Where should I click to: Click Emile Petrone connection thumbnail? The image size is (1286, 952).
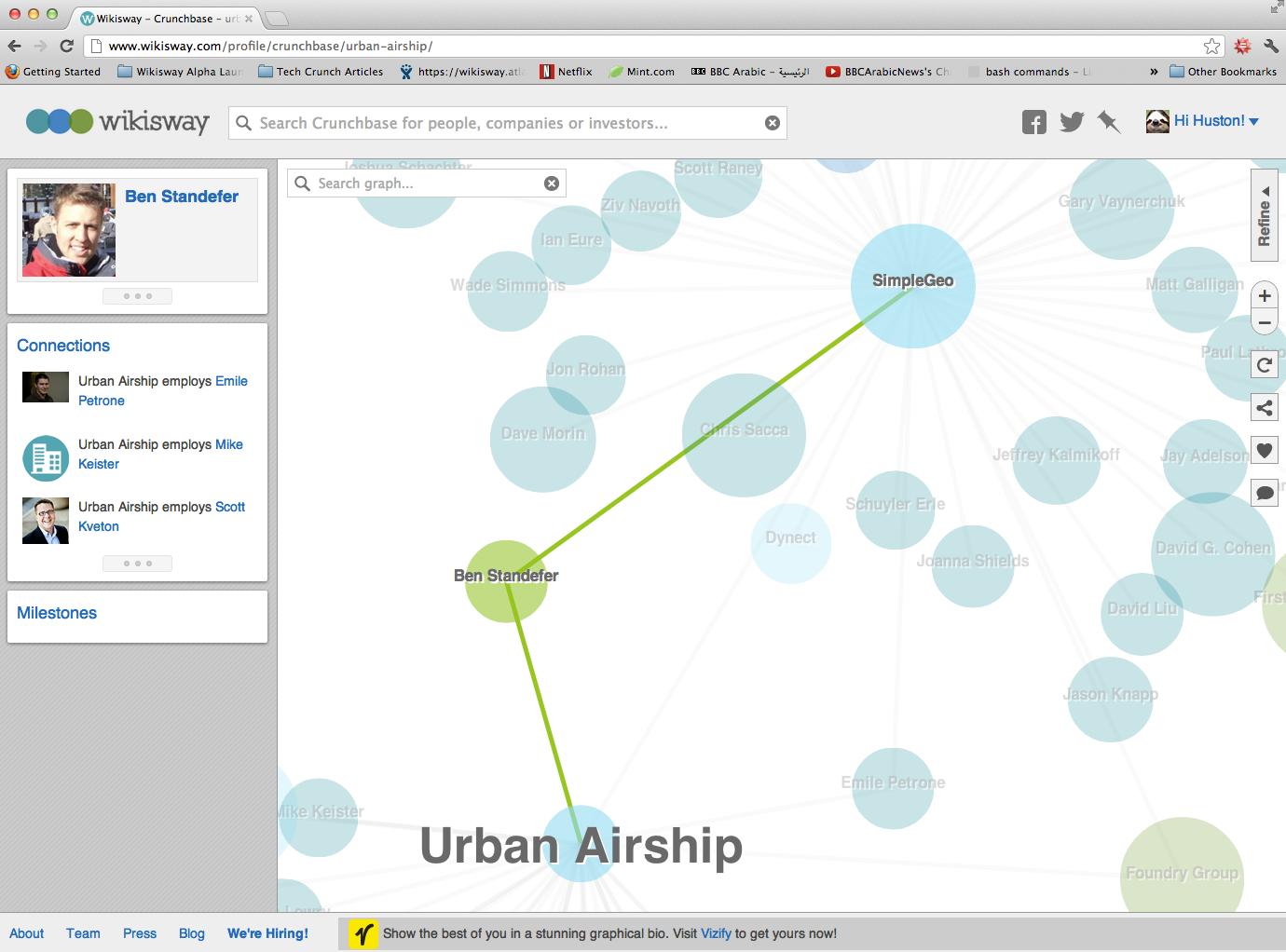coord(46,388)
